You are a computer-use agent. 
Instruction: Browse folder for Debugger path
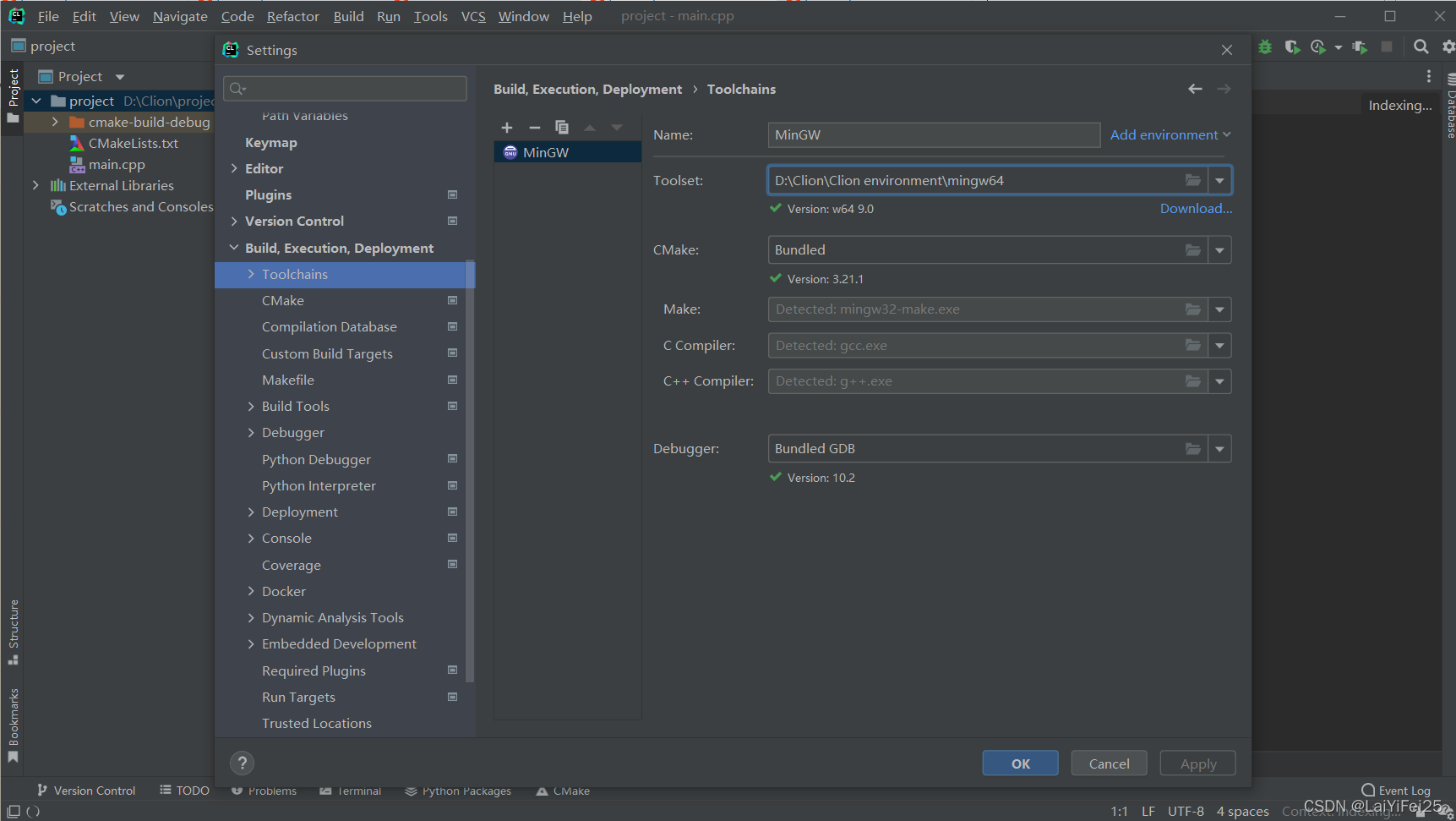[x=1192, y=449]
